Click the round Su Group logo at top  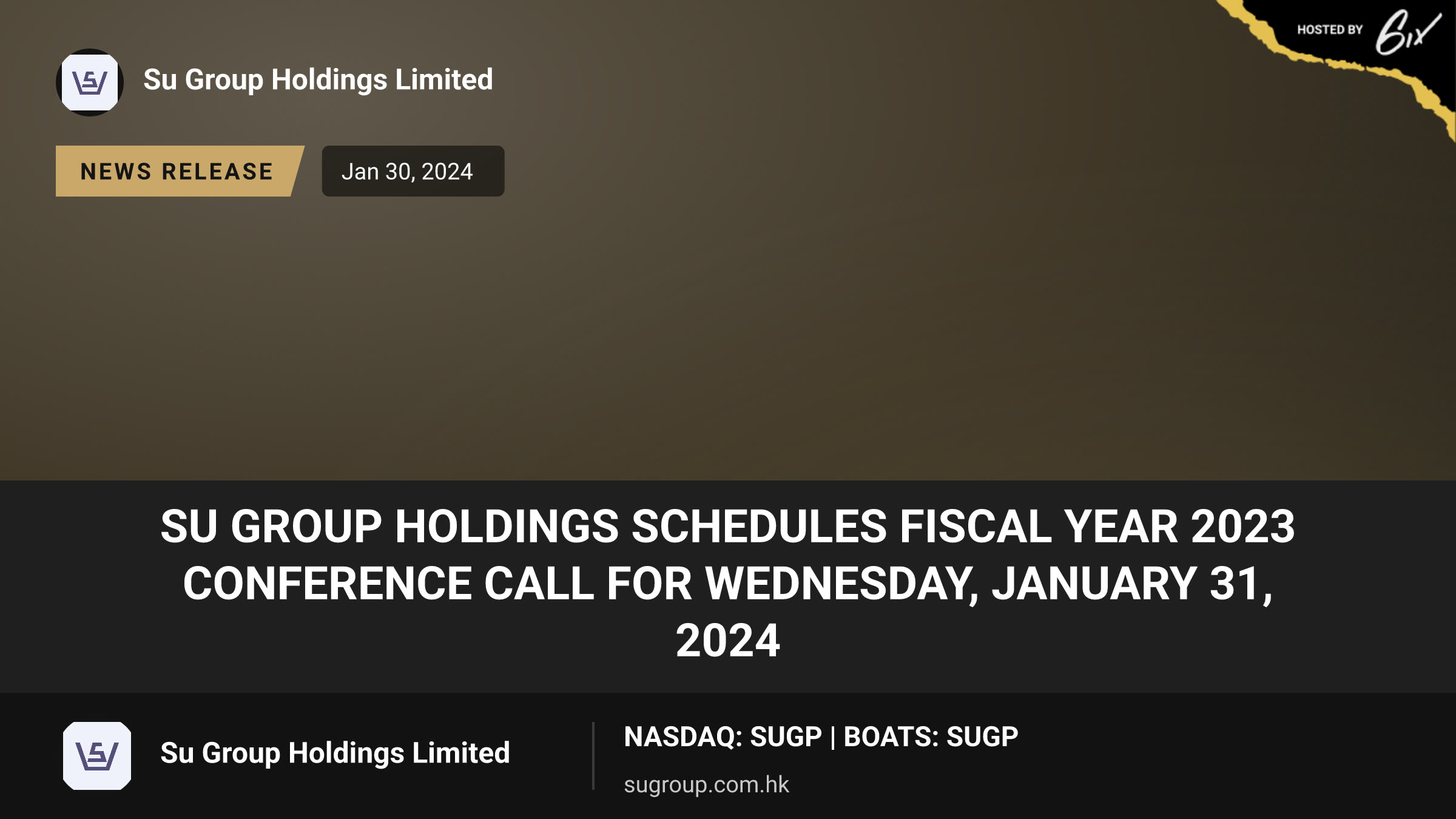coord(90,83)
